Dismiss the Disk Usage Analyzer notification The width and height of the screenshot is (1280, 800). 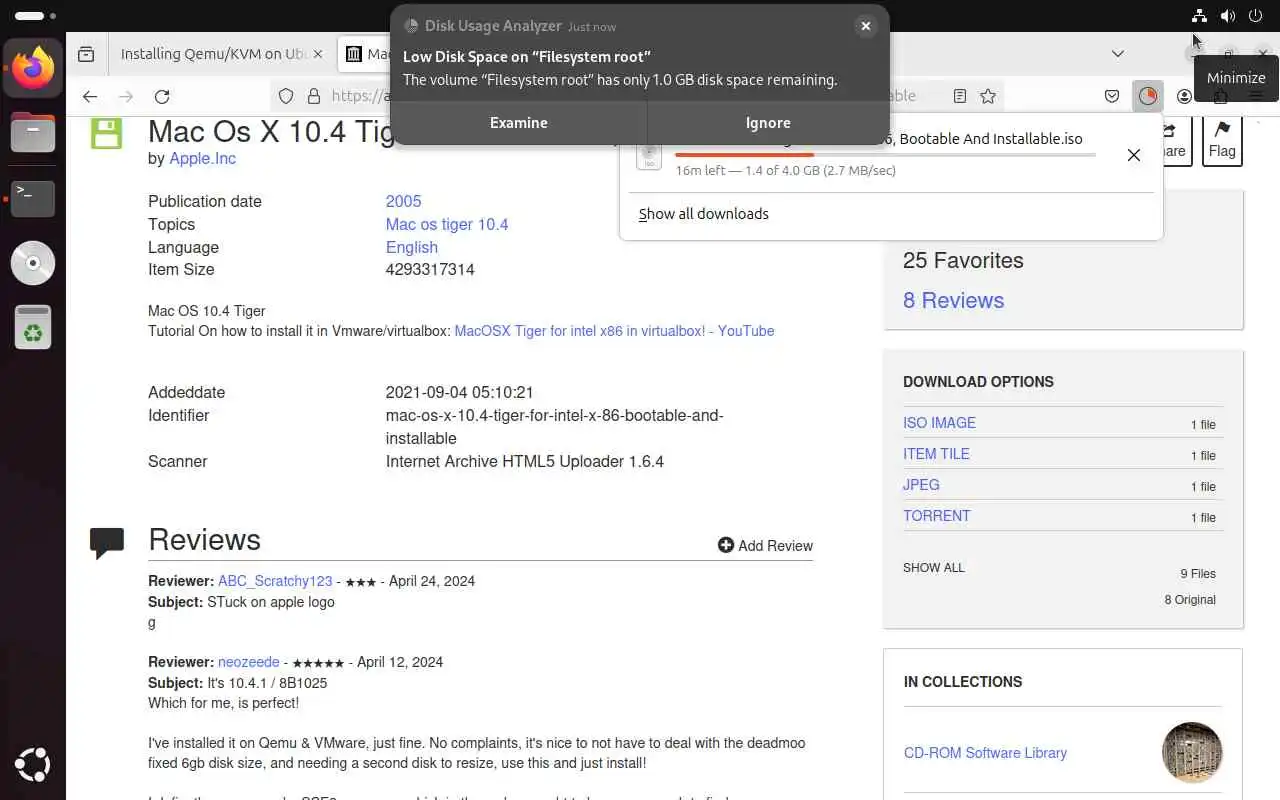tap(866, 26)
